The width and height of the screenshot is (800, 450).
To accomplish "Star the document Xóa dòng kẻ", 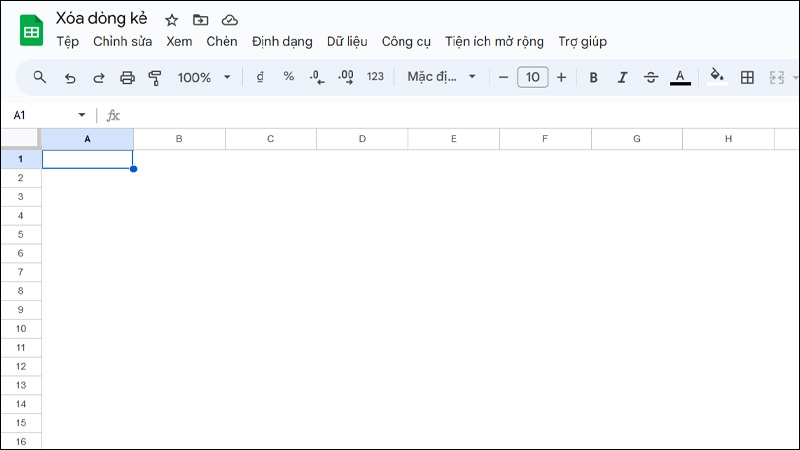I will [x=171, y=20].
